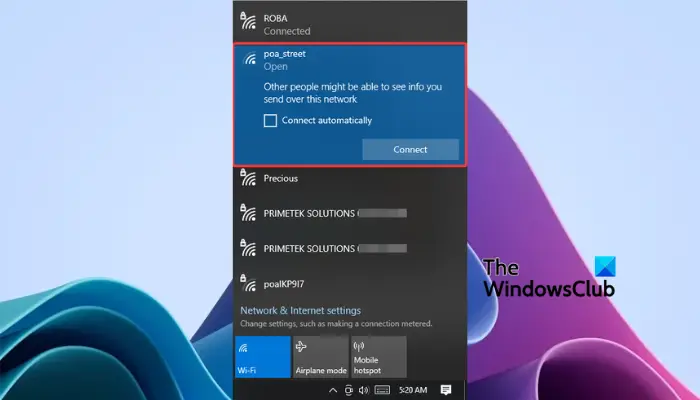Toggle the Airplane mode tile

pos(321,357)
